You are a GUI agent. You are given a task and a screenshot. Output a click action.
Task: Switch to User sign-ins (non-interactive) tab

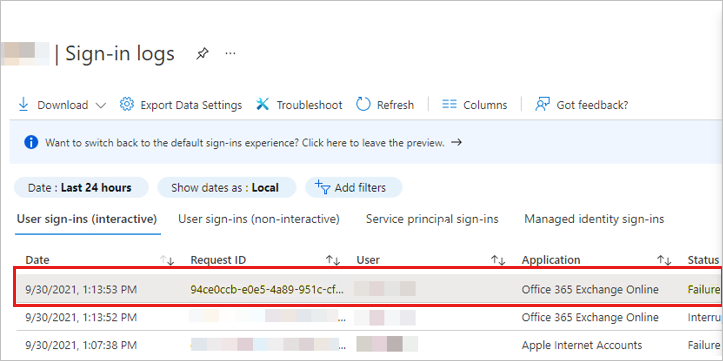(259, 219)
